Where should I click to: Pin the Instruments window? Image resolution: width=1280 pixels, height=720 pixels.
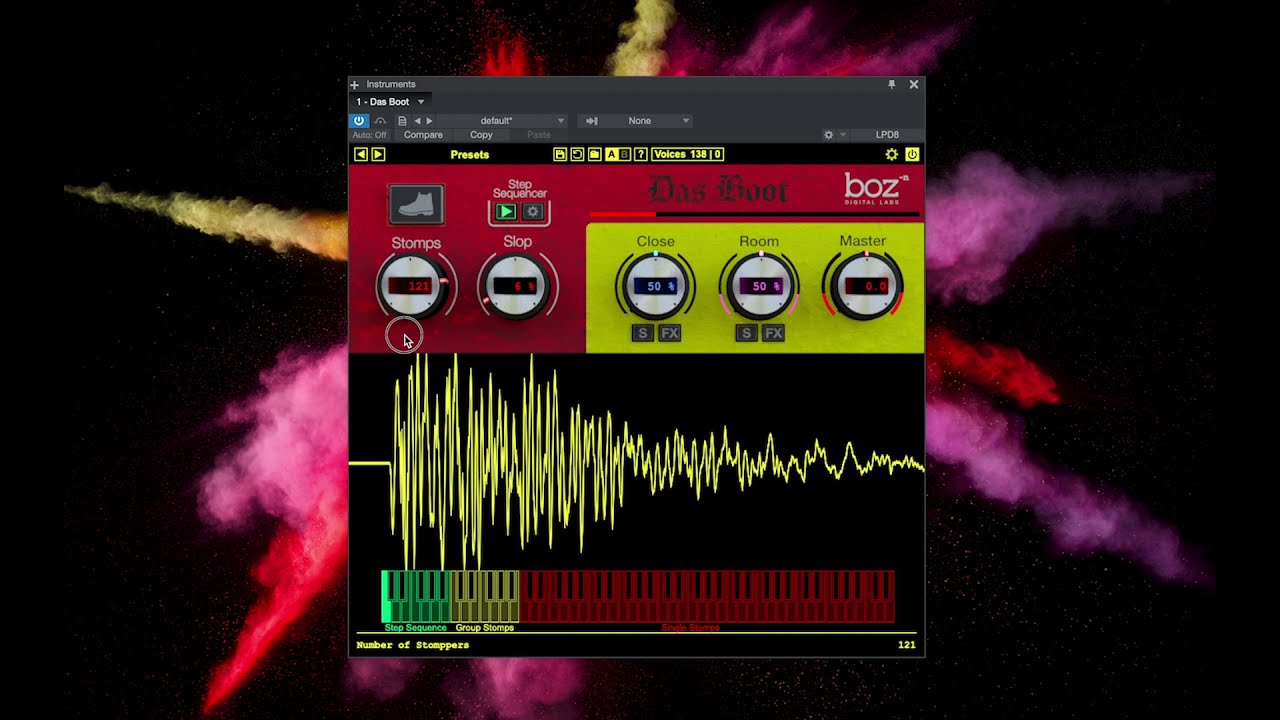(892, 85)
